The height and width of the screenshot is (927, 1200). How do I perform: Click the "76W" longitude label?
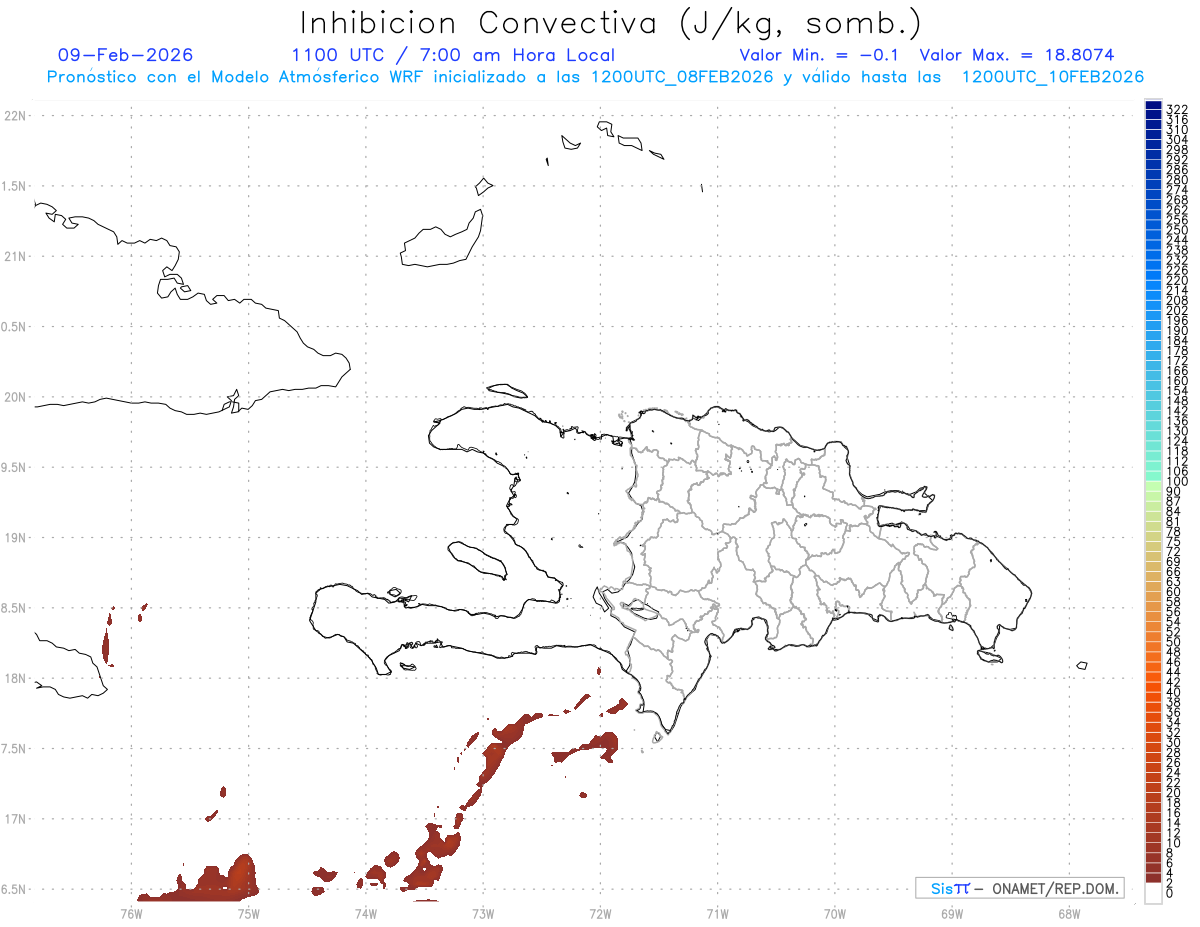(131, 912)
